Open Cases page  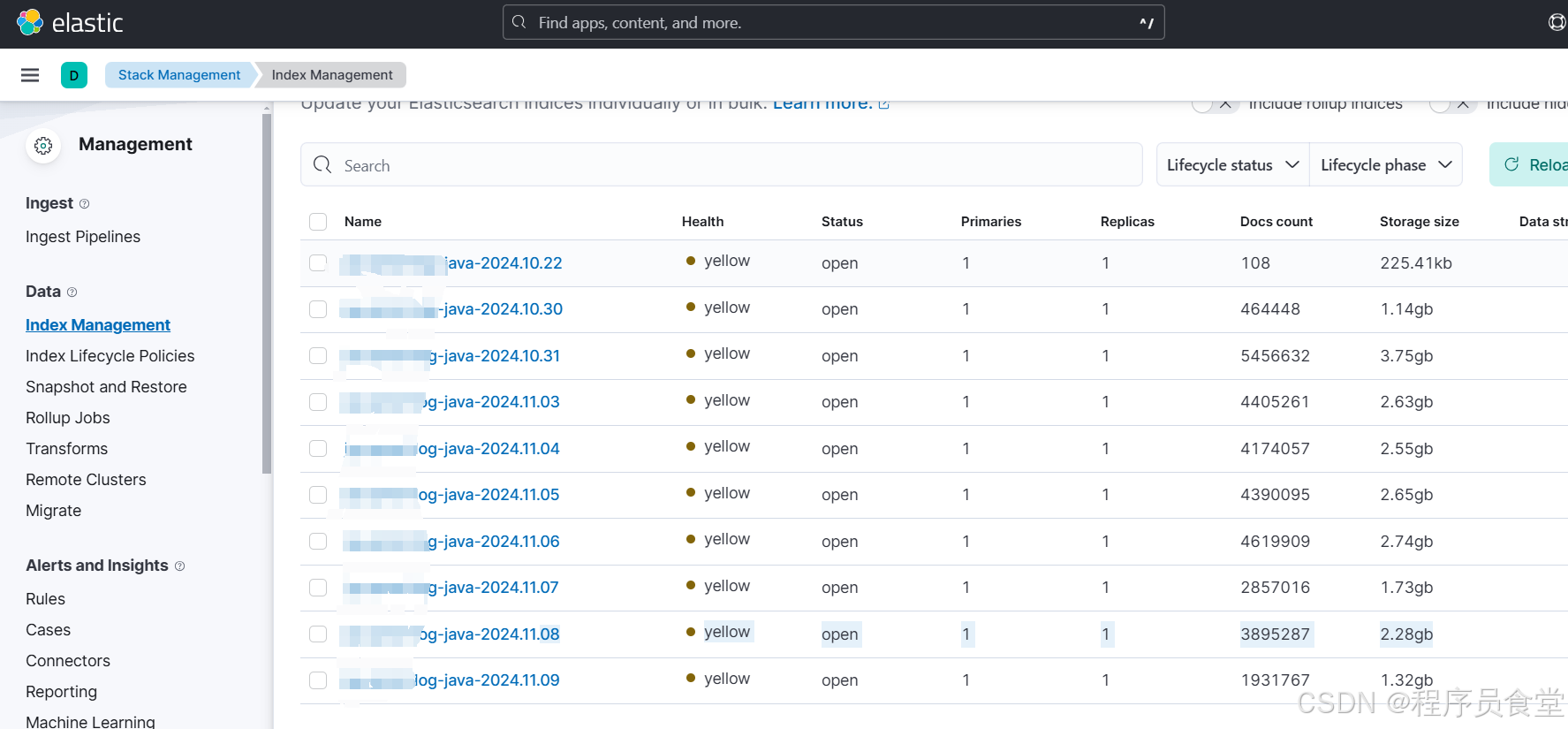coord(49,630)
